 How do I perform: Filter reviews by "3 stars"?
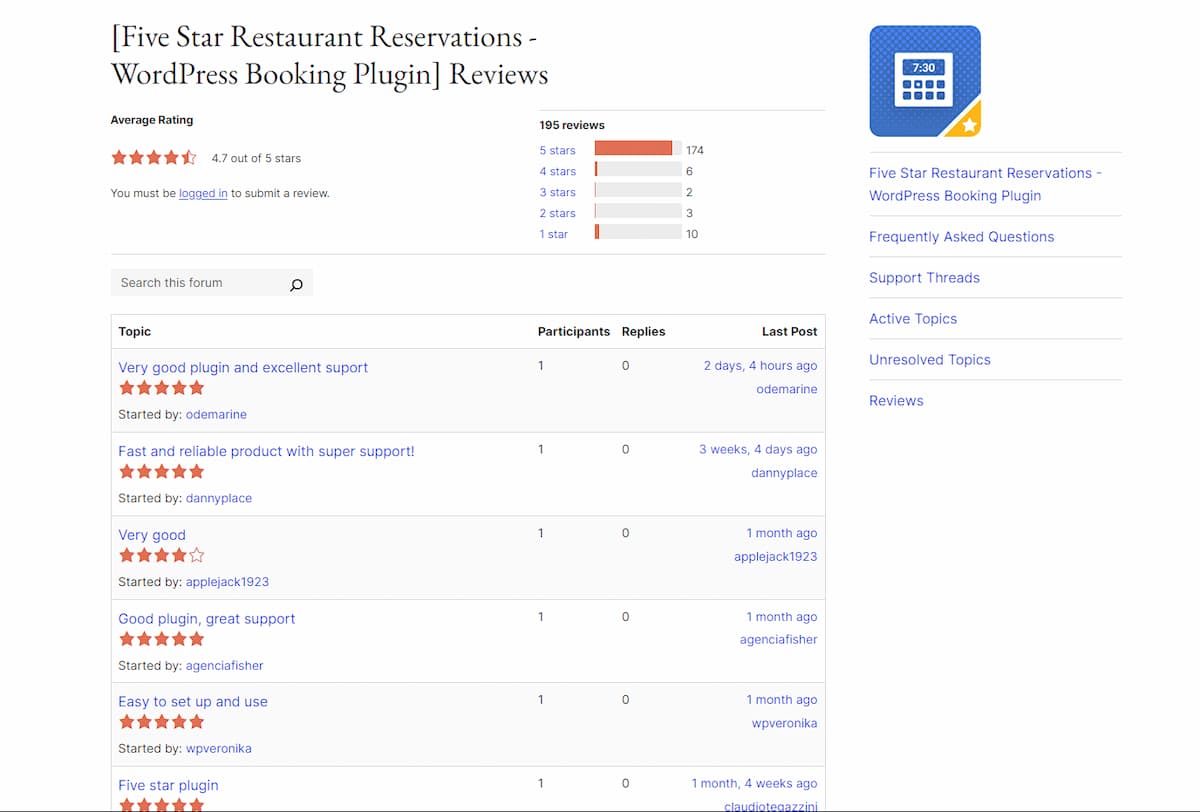tap(558, 192)
